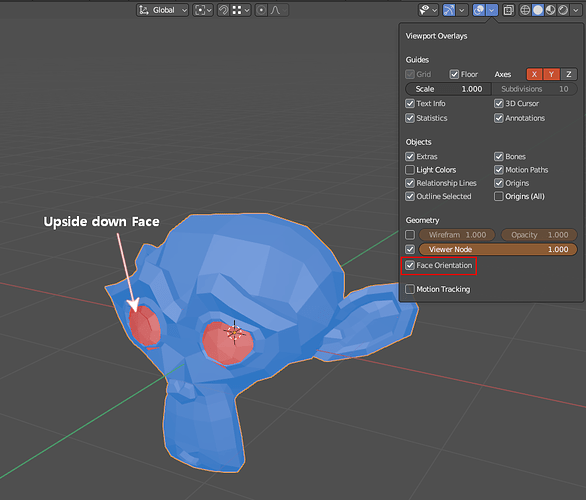Open the transform pivot point menu
Viewport: 586px width, 500px height.
coord(203,10)
